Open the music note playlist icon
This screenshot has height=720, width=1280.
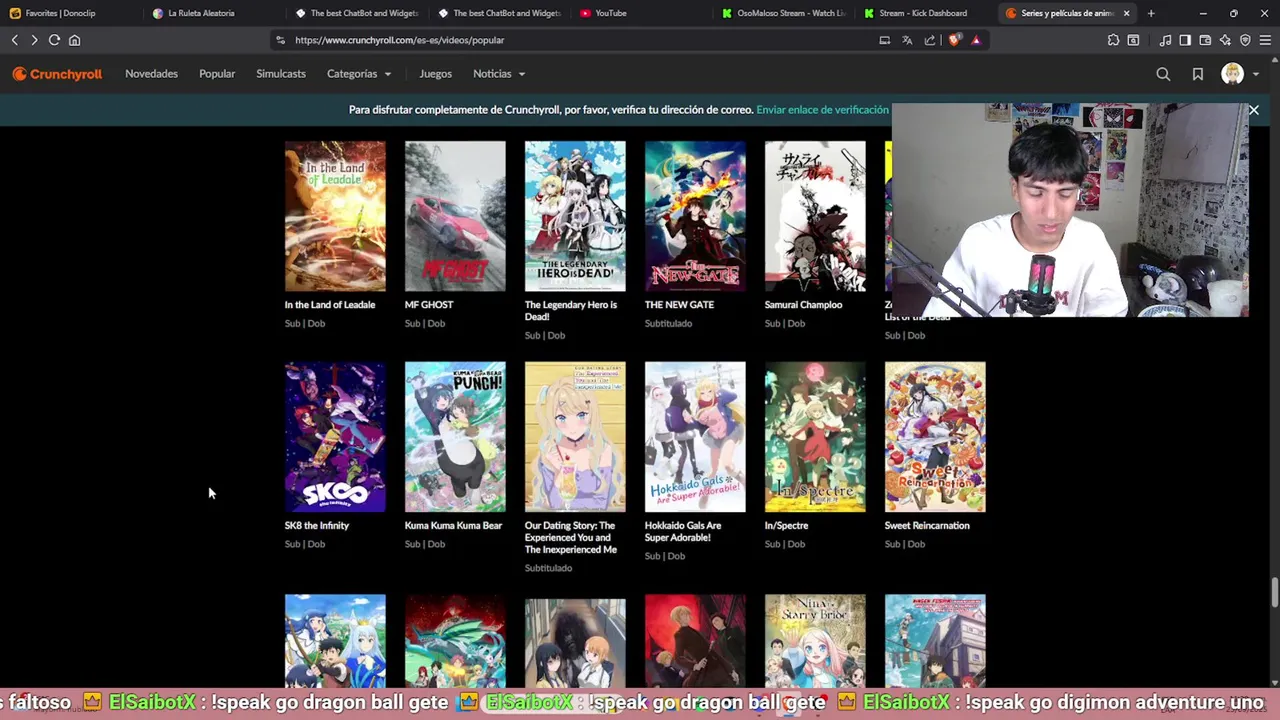pyautogui.click(x=1165, y=40)
